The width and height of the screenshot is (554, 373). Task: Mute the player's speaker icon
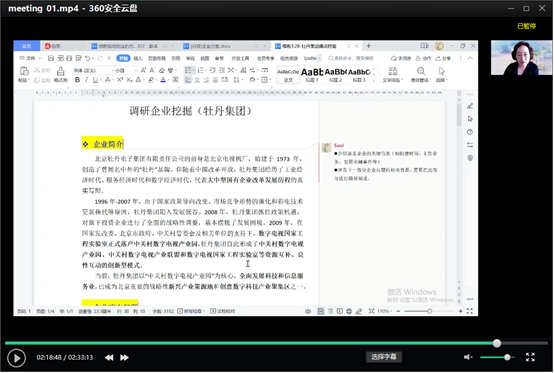[468, 357]
